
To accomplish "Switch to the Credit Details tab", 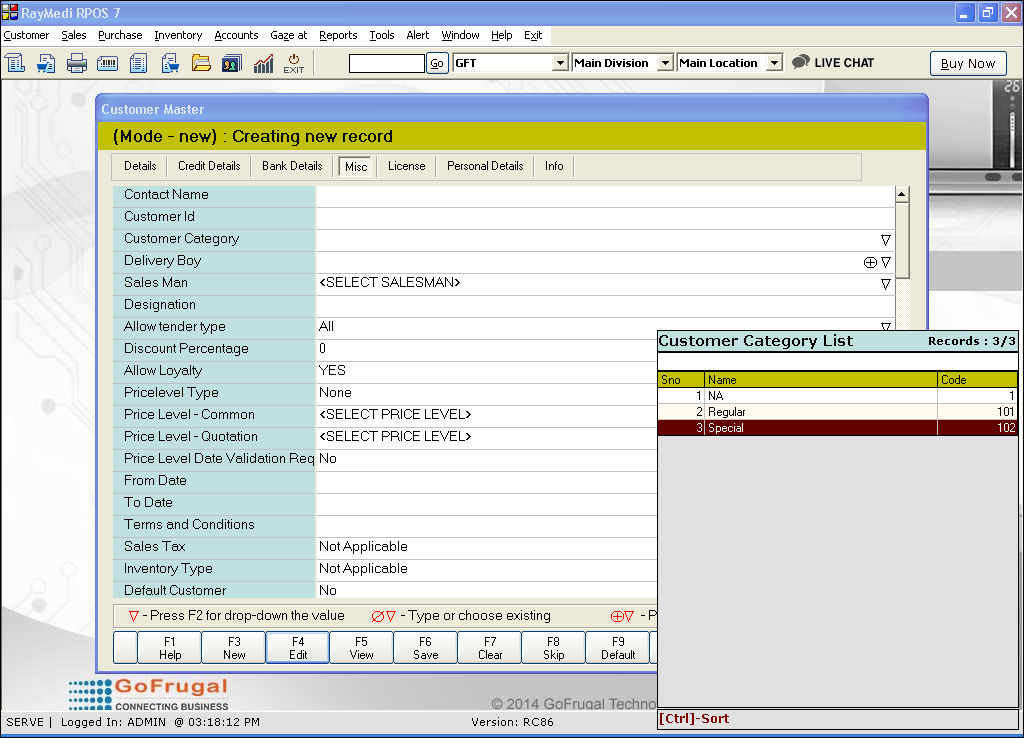I will pos(209,166).
